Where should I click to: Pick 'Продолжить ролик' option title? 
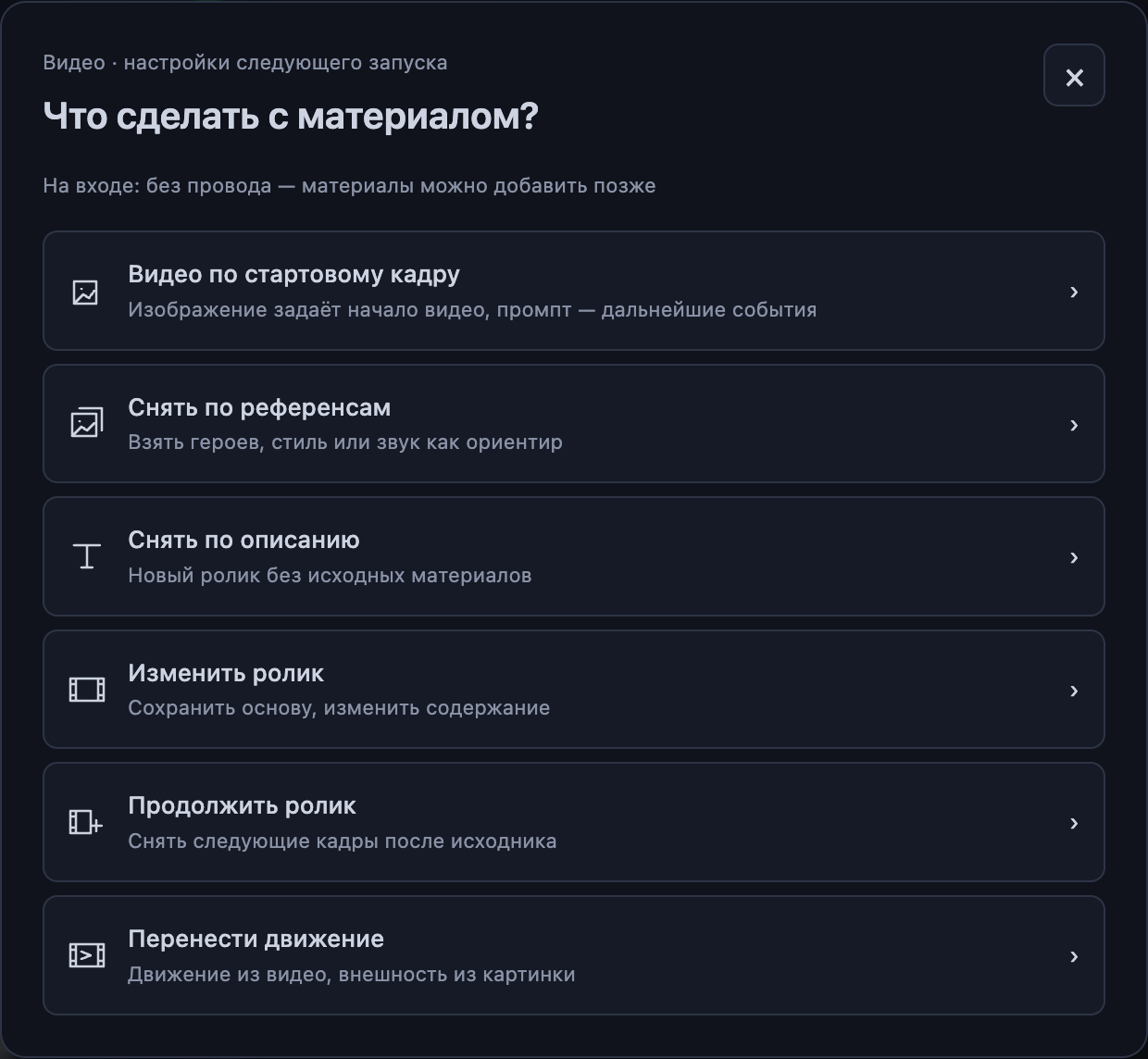click(242, 805)
